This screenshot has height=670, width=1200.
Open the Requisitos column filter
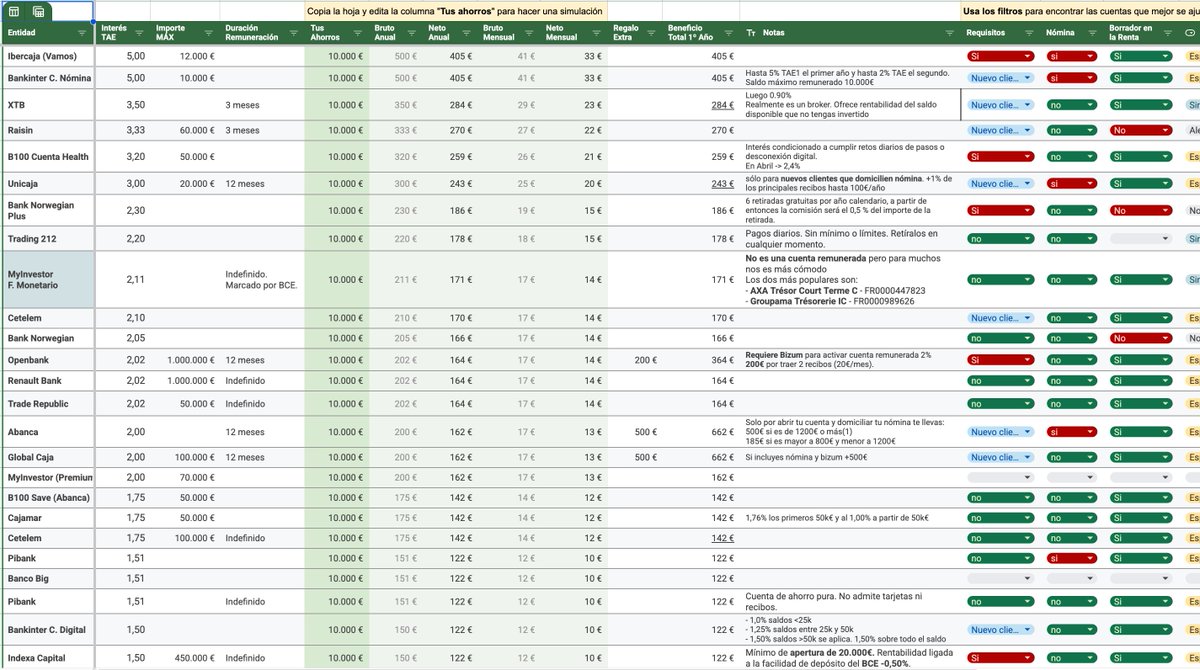point(1029,33)
